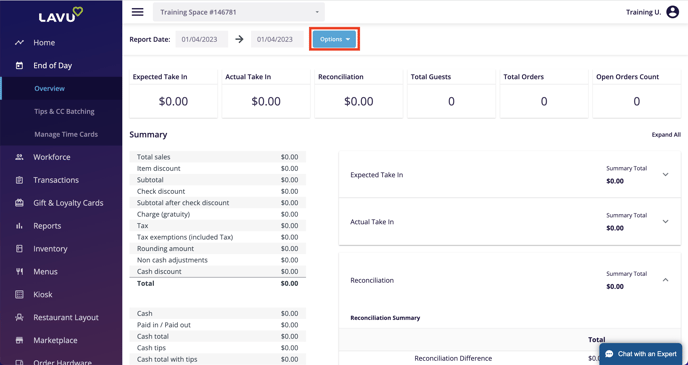Click the Reconciliation Summary heading
The height and width of the screenshot is (365, 688).
(385, 318)
